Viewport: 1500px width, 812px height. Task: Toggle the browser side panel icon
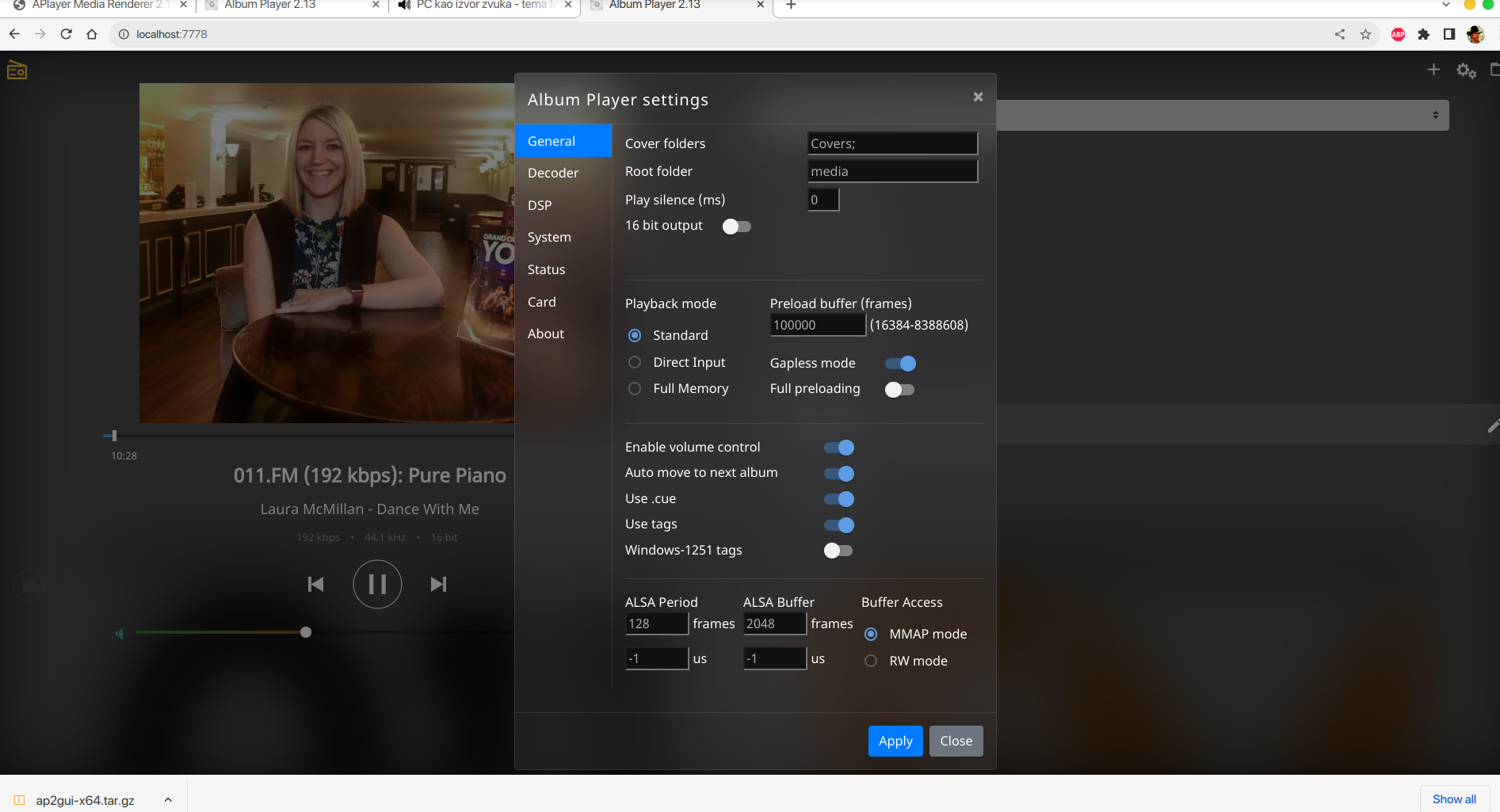click(1449, 34)
